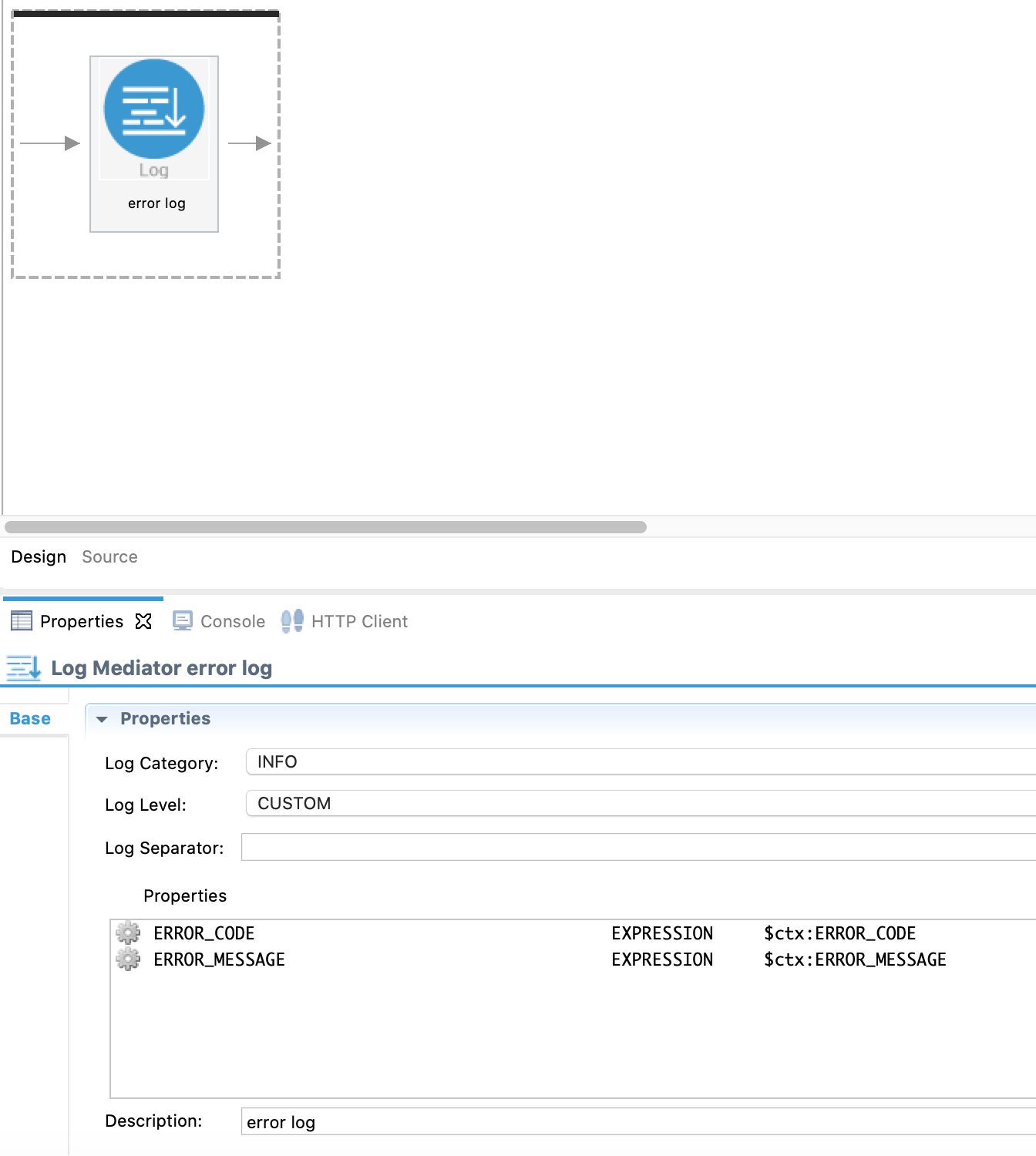The width and height of the screenshot is (1036, 1156).
Task: Click the horizontal scrollbar under canvas
Action: [325, 527]
